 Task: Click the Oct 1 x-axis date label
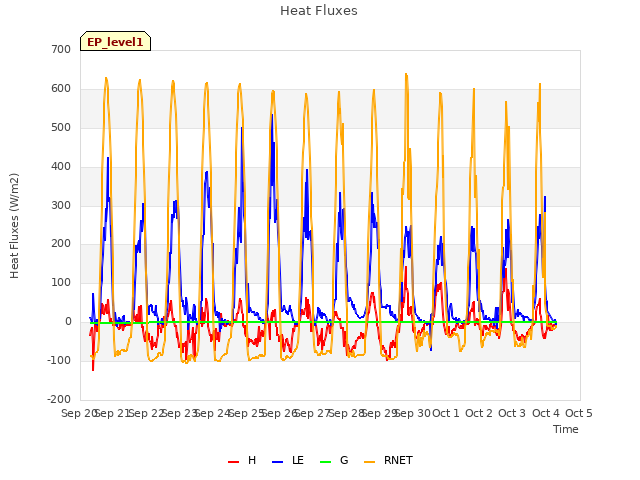[446, 413]
